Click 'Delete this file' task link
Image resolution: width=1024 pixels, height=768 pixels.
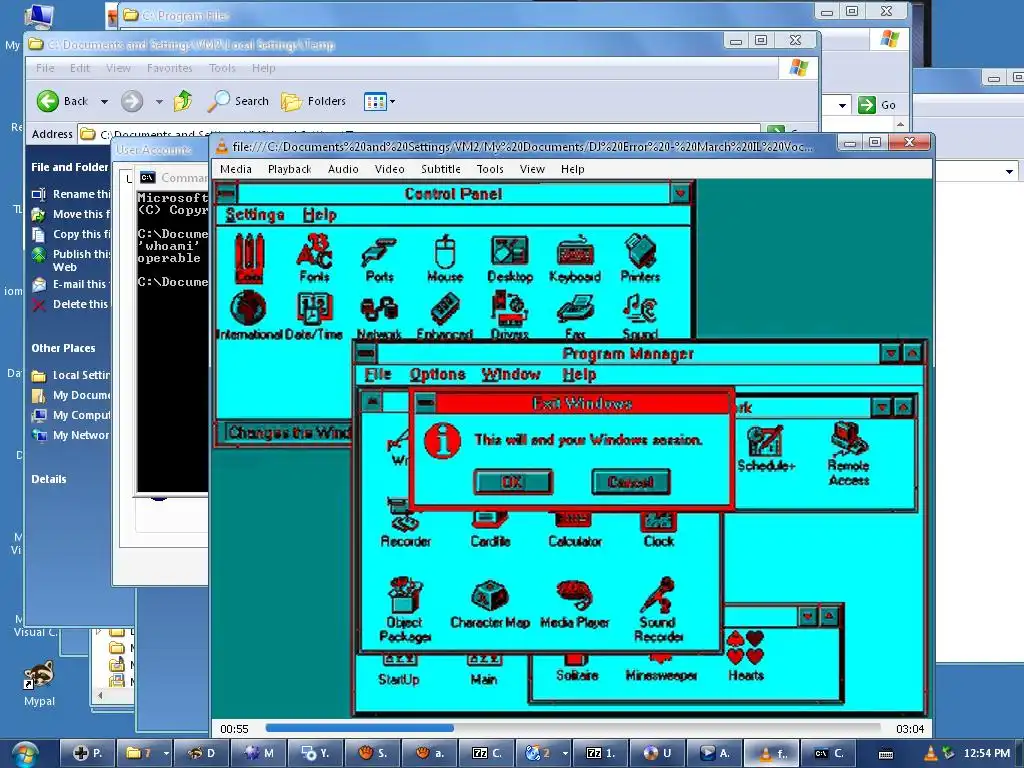[x=71, y=304]
